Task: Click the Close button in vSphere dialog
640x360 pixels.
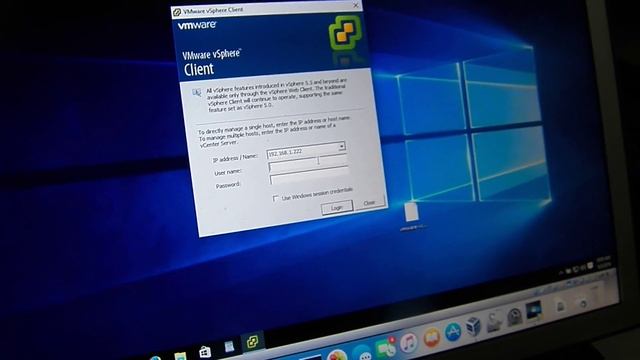Action: pos(369,202)
